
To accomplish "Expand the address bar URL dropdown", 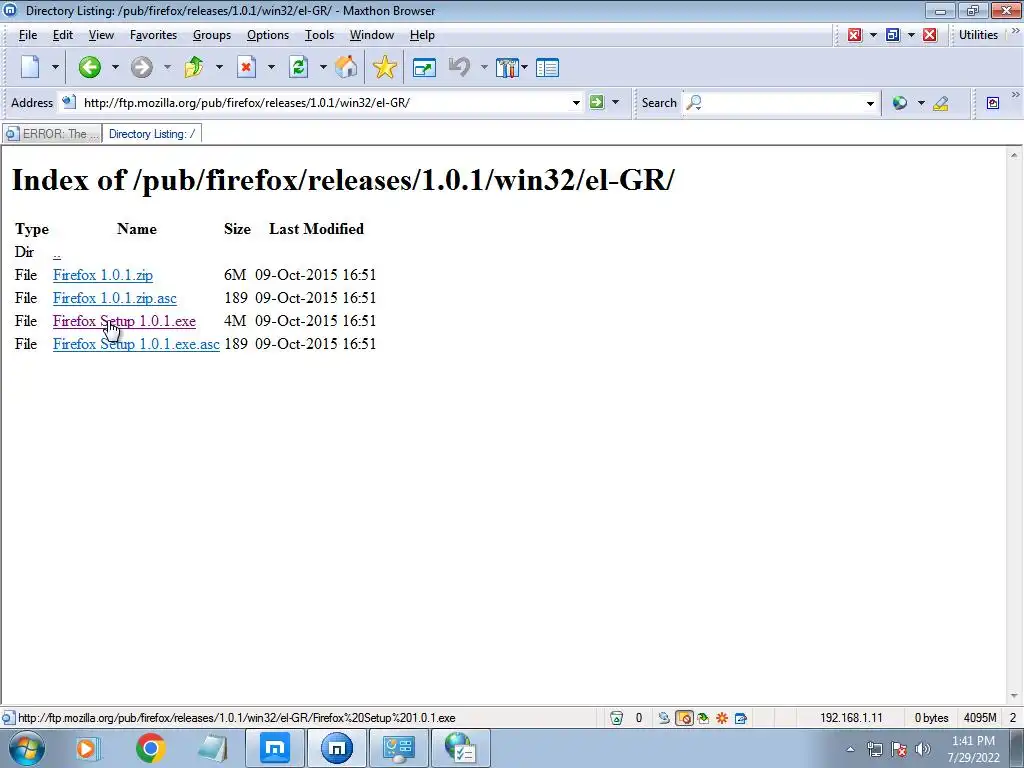I will point(576,103).
